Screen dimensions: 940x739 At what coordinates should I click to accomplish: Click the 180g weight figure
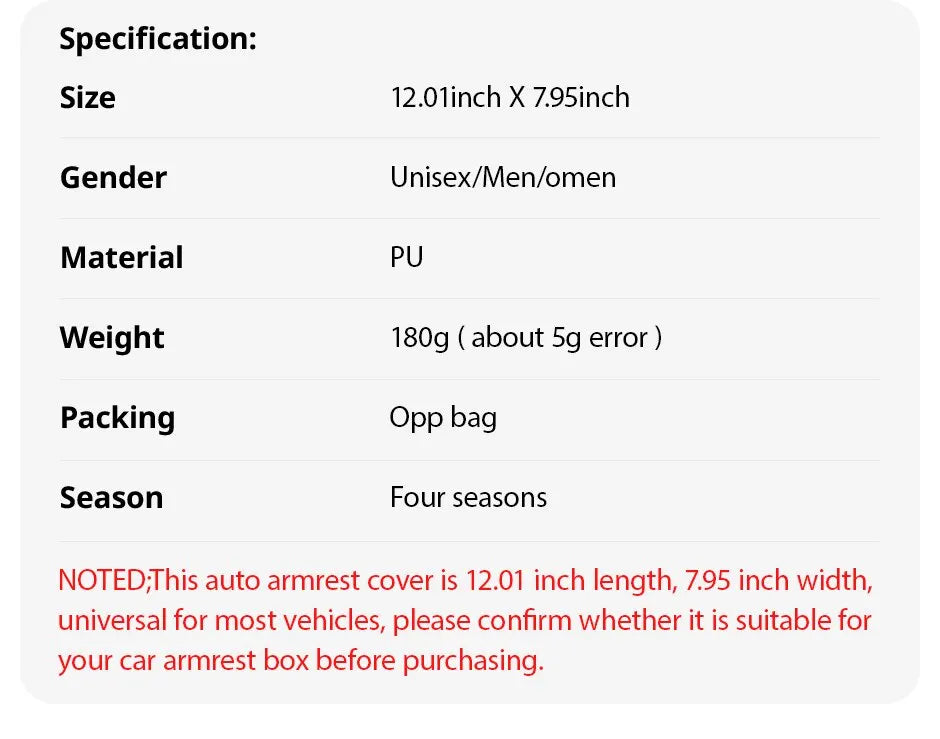[x=419, y=338]
